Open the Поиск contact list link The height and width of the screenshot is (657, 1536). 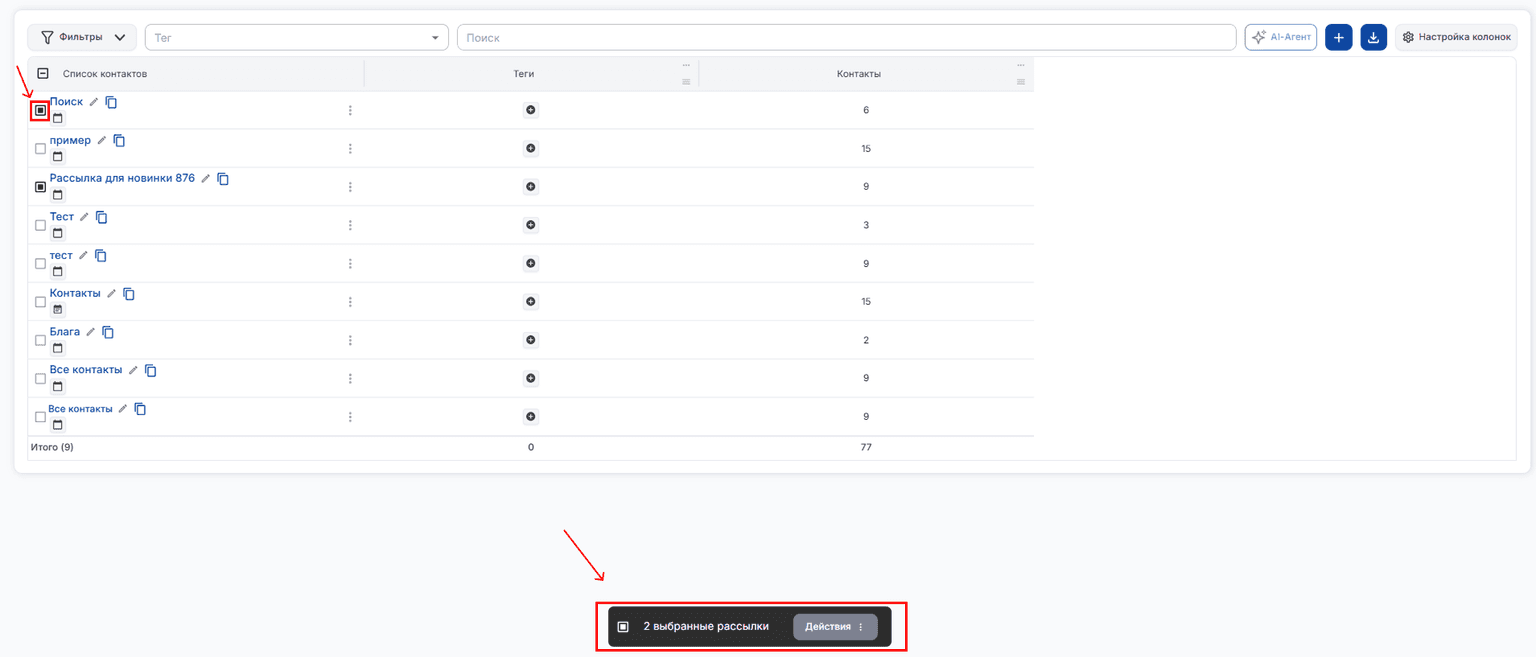66,102
